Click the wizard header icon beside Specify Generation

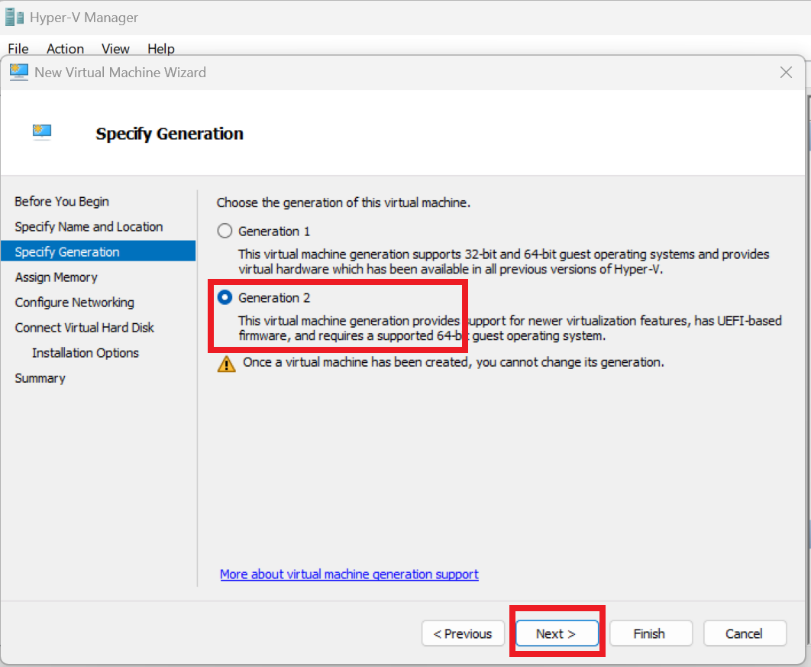point(42,131)
